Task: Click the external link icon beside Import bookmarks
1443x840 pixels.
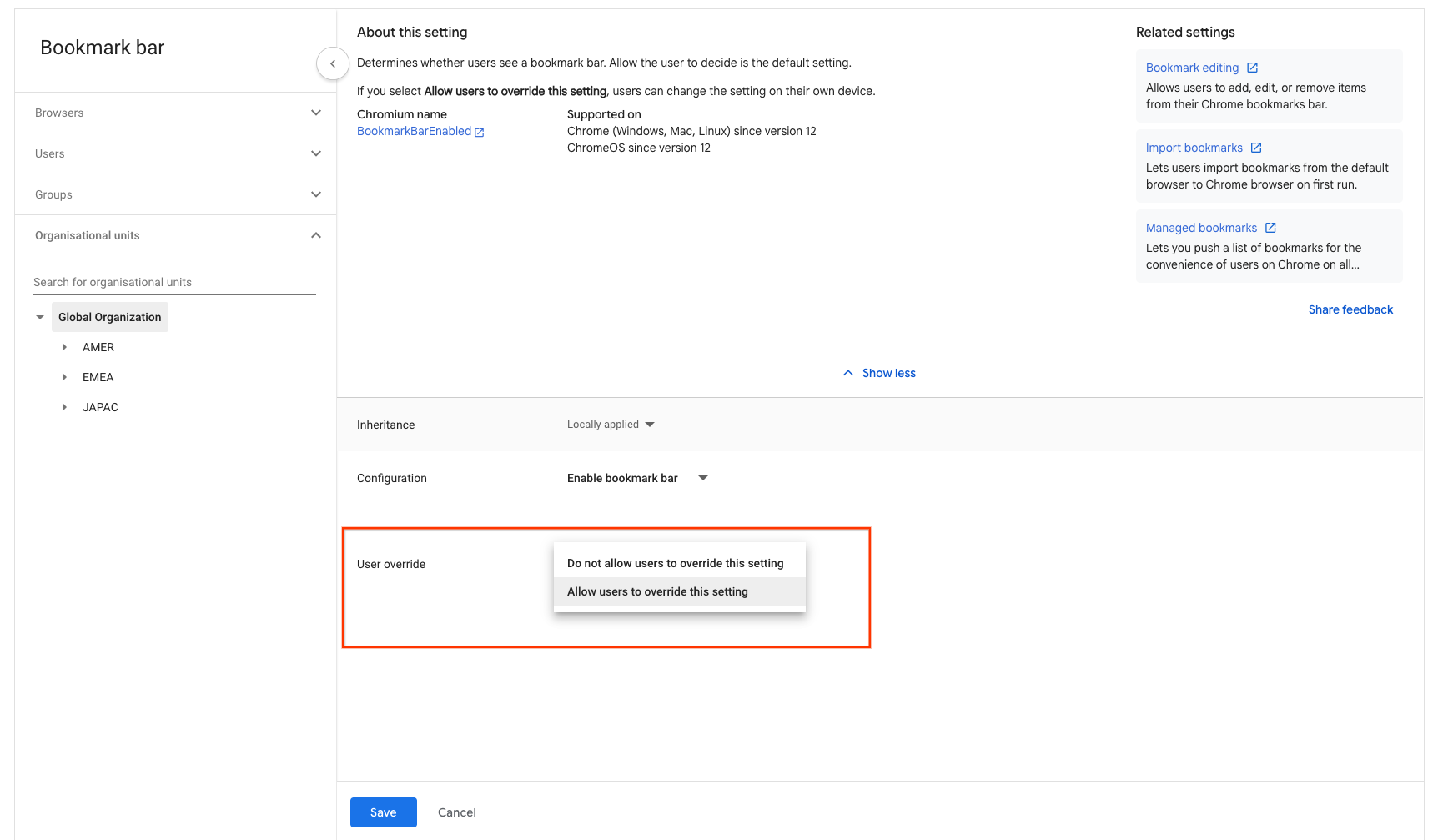Action: point(1256,148)
